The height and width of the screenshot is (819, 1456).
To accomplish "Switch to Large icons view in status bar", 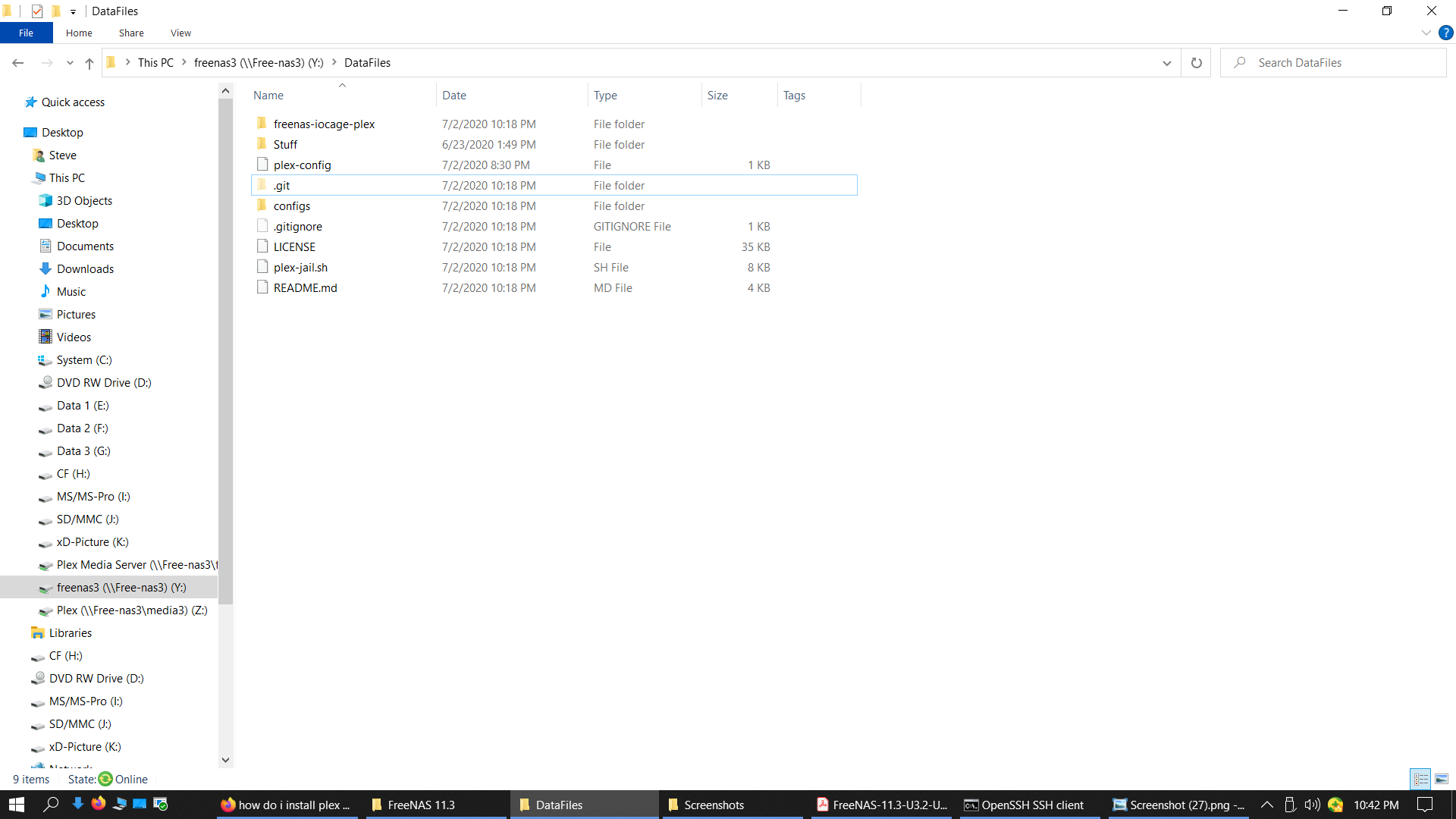I will (1442, 779).
